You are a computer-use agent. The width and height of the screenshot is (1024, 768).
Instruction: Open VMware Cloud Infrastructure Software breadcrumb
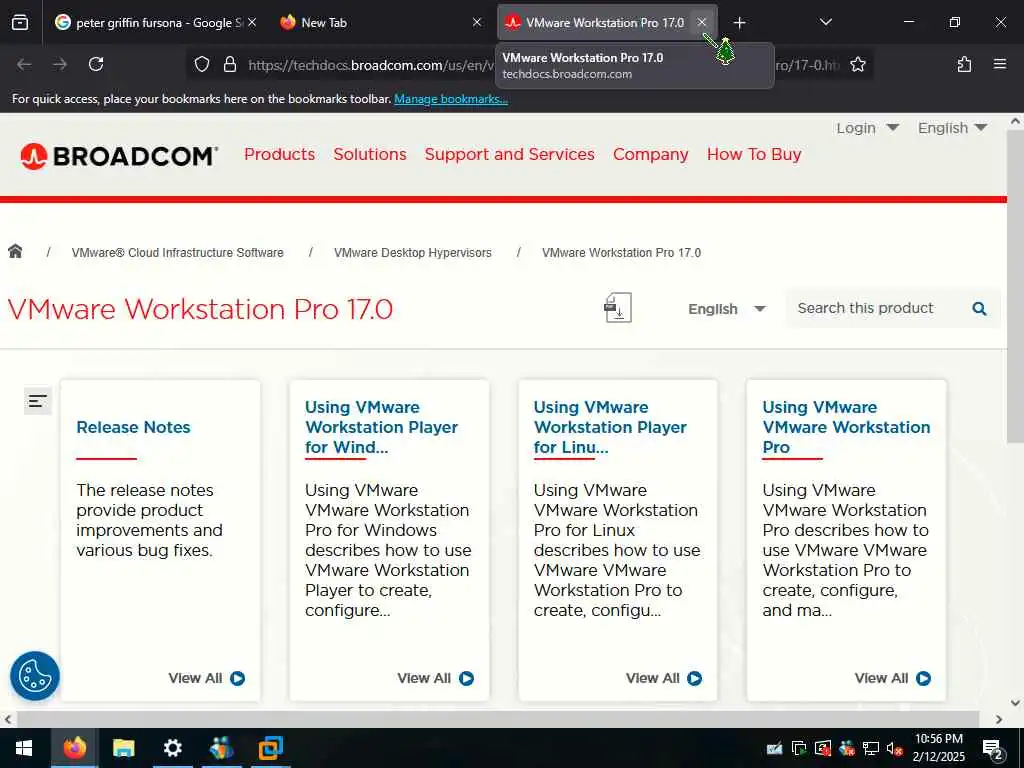[x=178, y=253]
